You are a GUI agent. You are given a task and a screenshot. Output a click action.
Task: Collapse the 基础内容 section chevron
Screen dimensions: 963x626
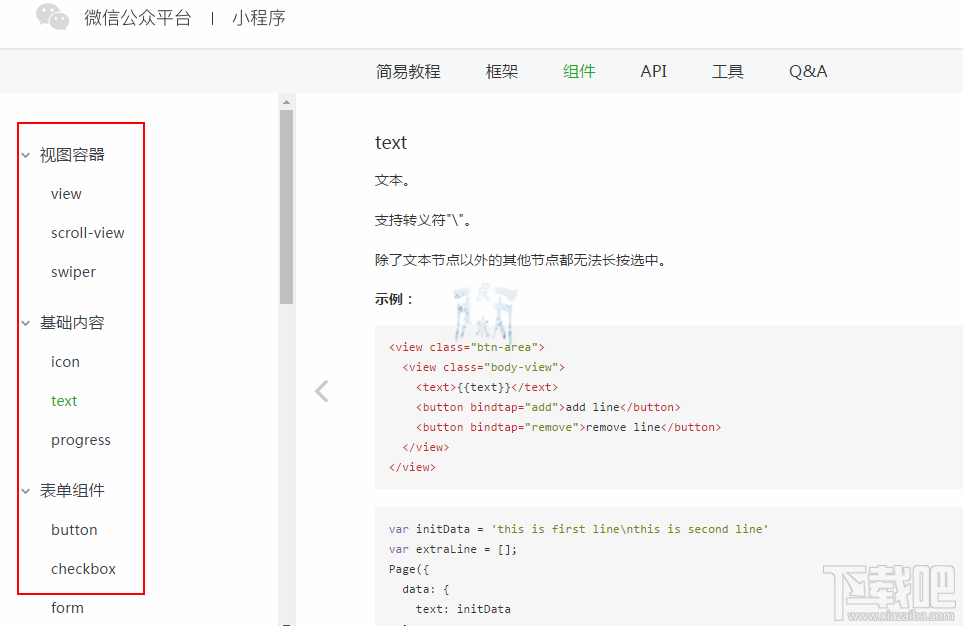[x=26, y=323]
